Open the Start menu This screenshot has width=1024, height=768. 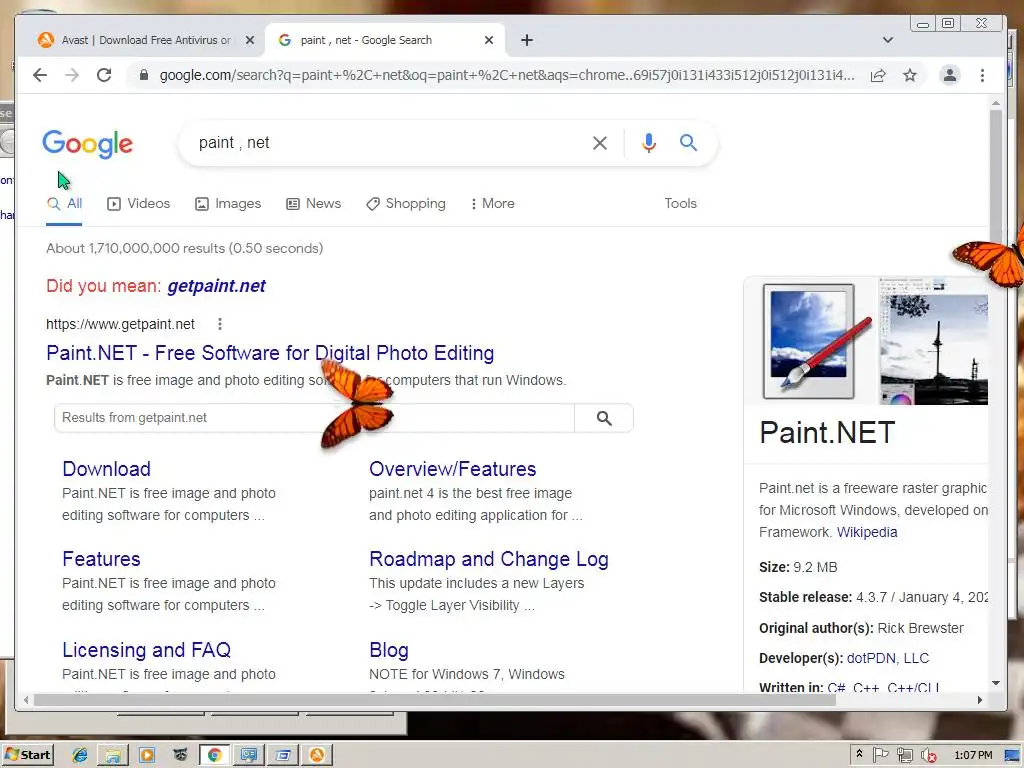(27, 755)
